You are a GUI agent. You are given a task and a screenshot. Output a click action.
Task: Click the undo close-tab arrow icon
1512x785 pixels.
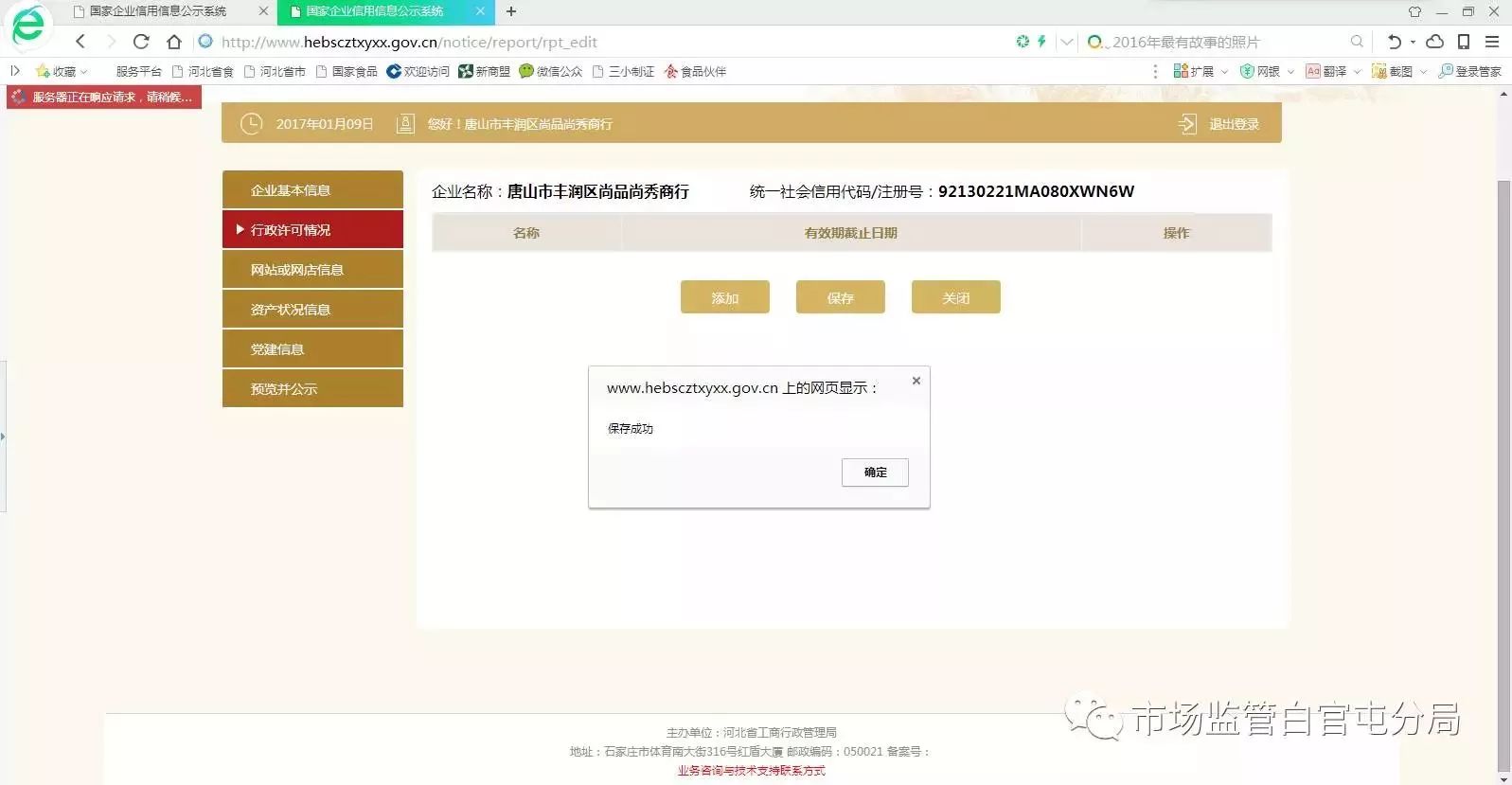1395,42
